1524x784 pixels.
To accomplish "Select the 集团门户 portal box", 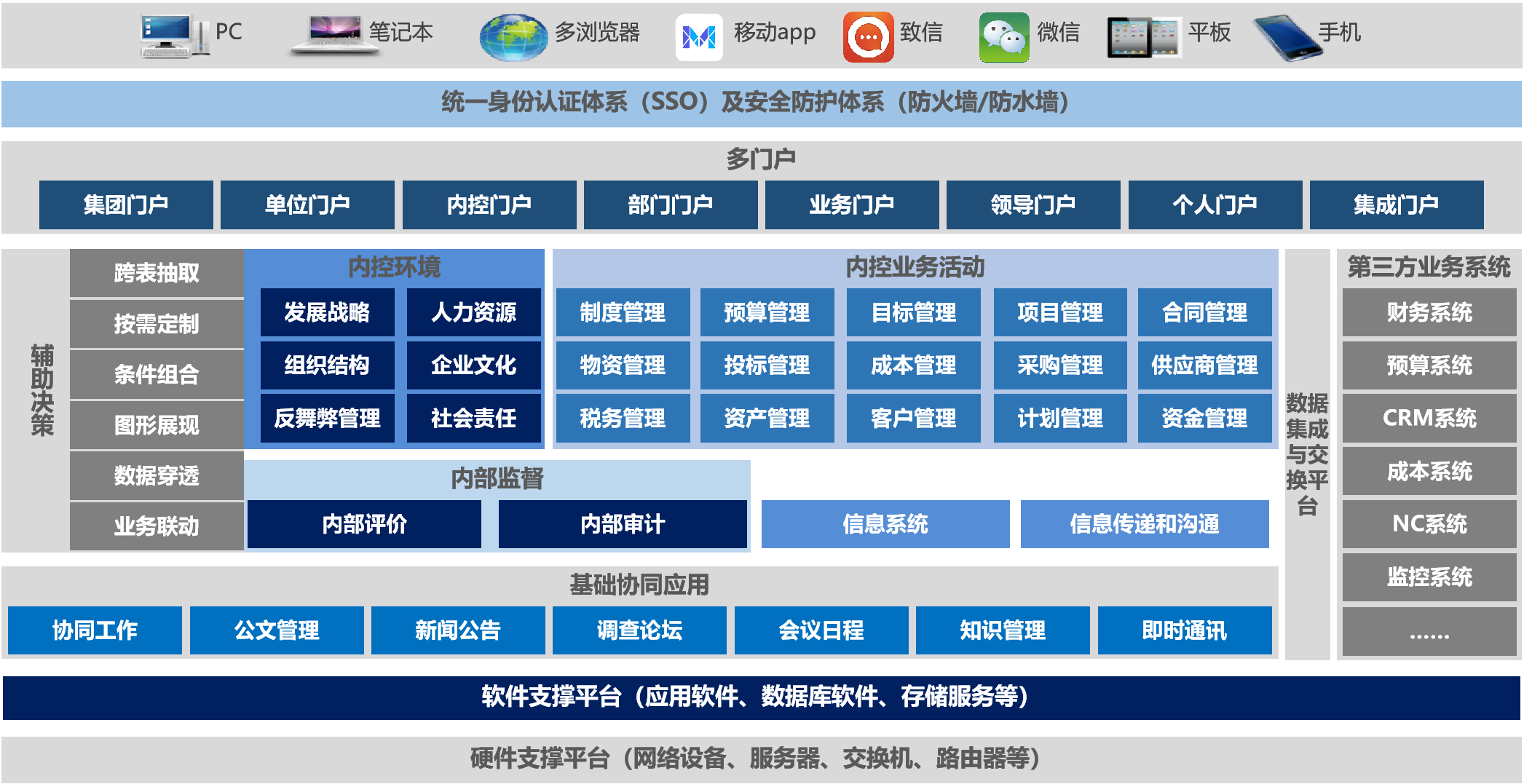I will pyautogui.click(x=126, y=205).
